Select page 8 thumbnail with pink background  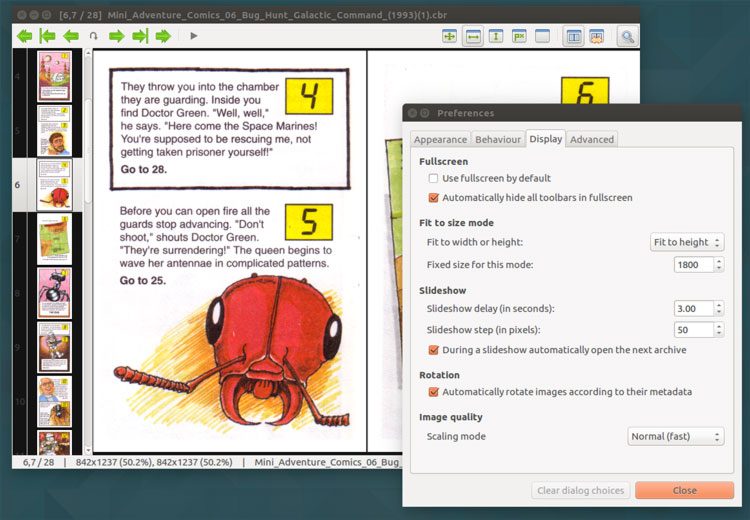pos(55,293)
